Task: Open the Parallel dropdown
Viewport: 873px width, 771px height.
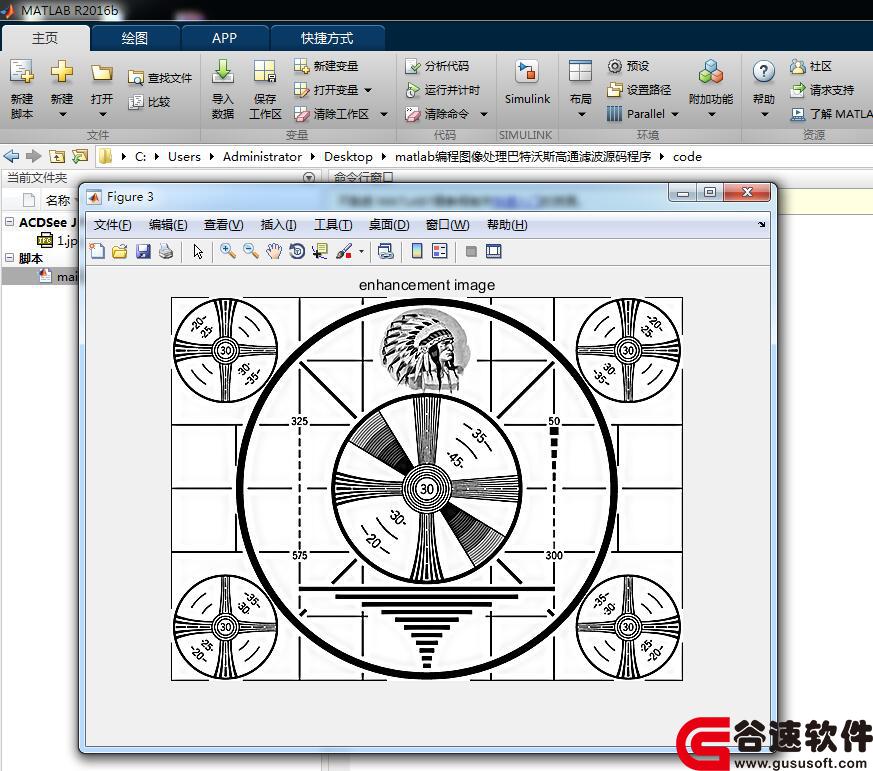Action: click(675, 114)
